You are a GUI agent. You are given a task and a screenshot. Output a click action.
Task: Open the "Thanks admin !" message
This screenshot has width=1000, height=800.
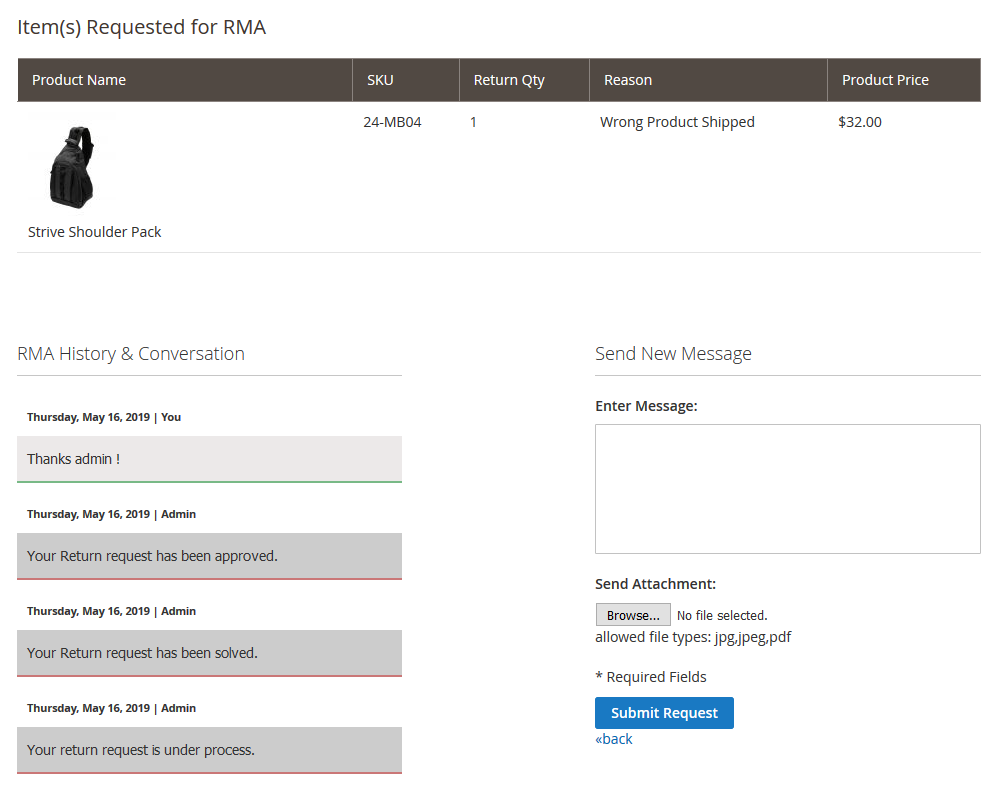pos(209,459)
